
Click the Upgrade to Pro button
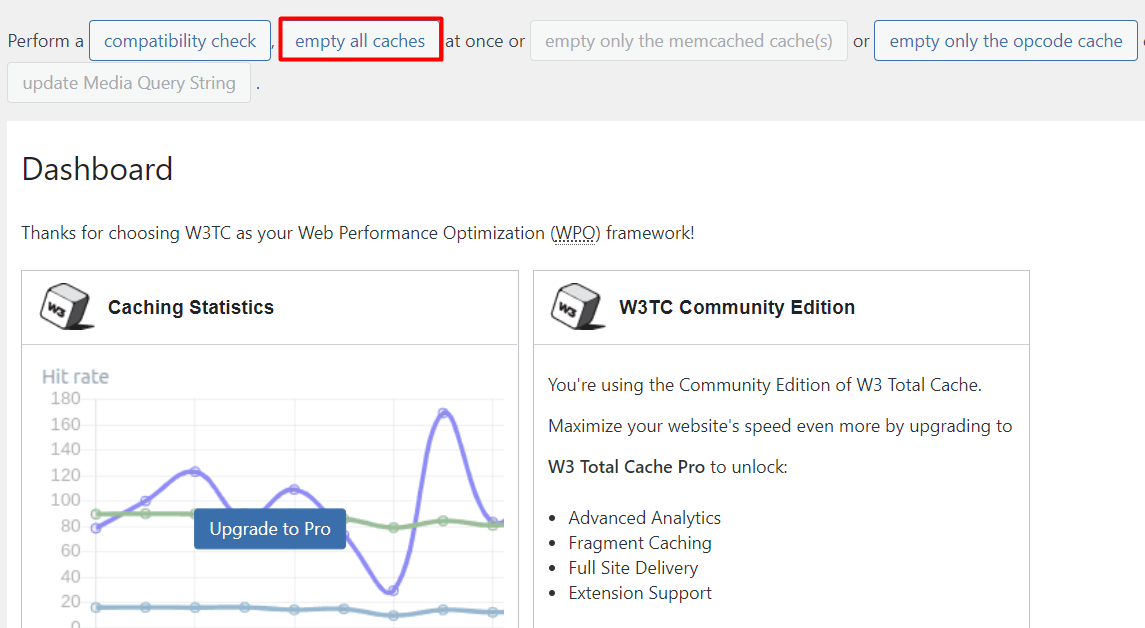(269, 528)
